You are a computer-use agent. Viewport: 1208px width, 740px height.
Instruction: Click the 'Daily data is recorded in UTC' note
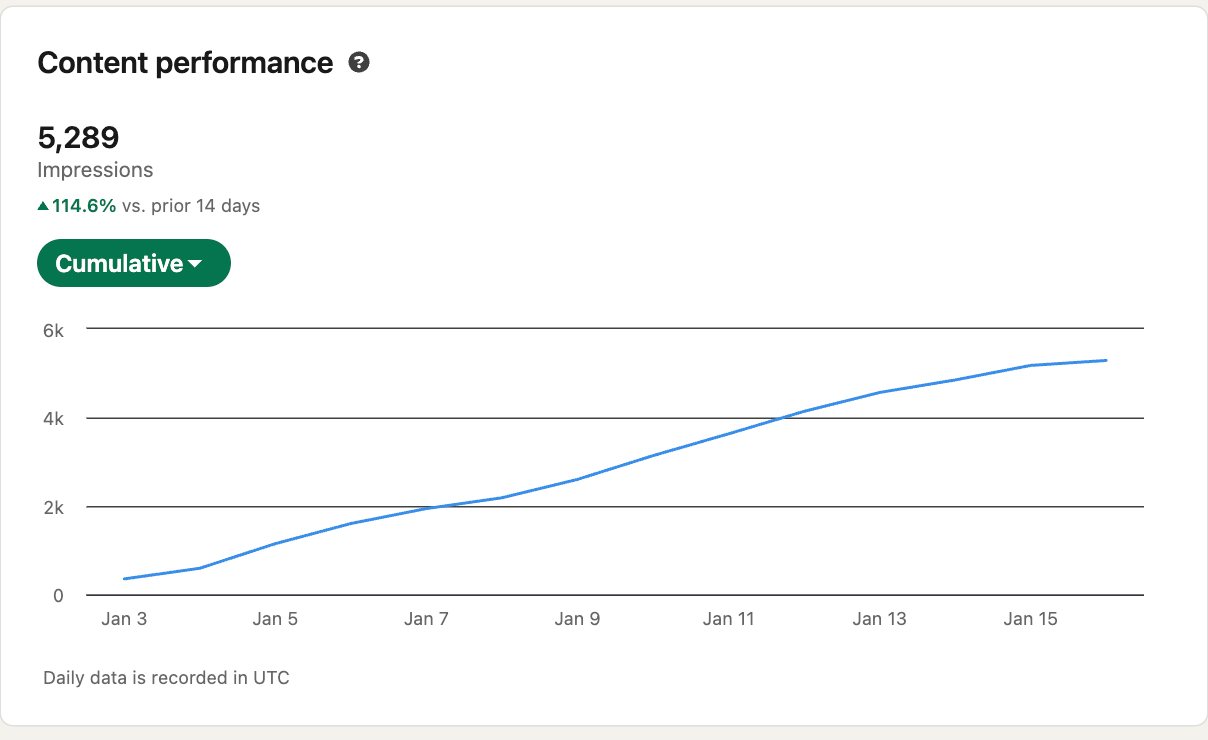pyautogui.click(x=166, y=678)
